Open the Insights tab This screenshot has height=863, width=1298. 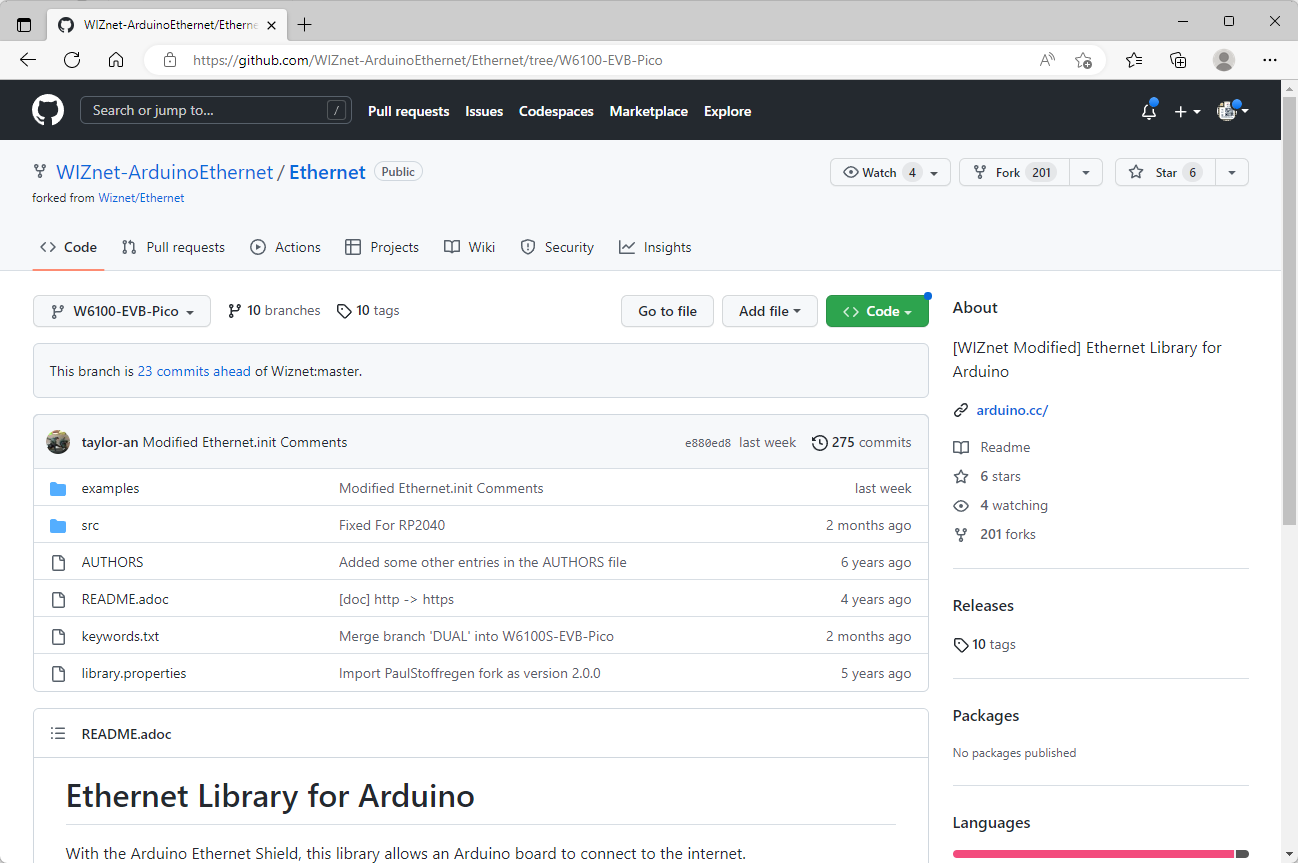pos(655,247)
